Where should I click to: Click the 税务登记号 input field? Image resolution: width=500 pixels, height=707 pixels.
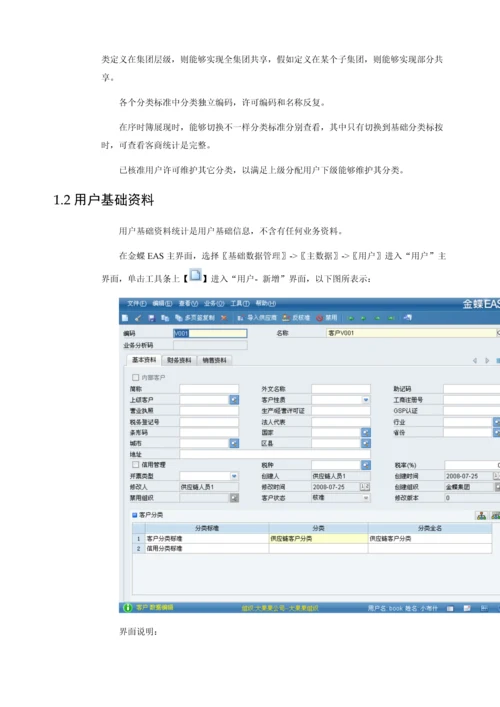(209, 422)
